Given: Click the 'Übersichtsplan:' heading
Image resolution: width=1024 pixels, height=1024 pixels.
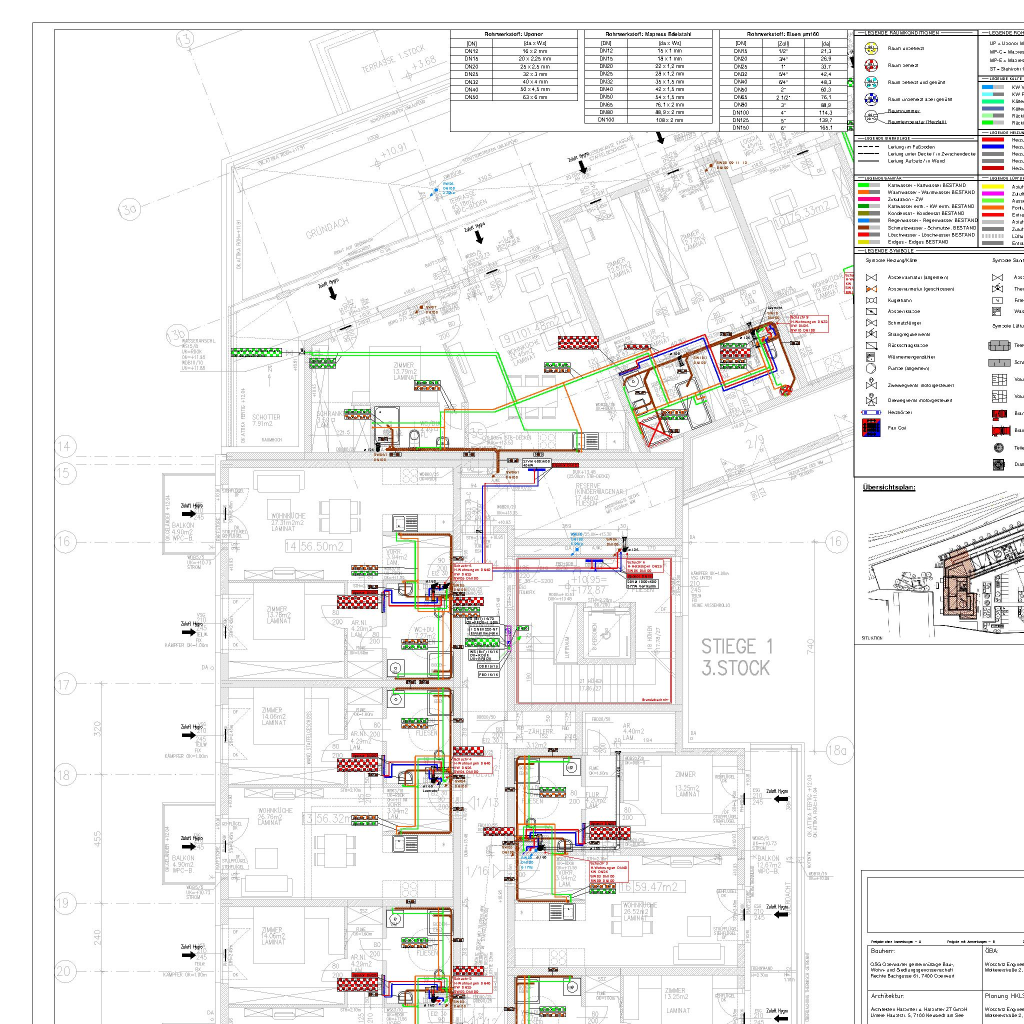Looking at the screenshot, I should tap(889, 487).
